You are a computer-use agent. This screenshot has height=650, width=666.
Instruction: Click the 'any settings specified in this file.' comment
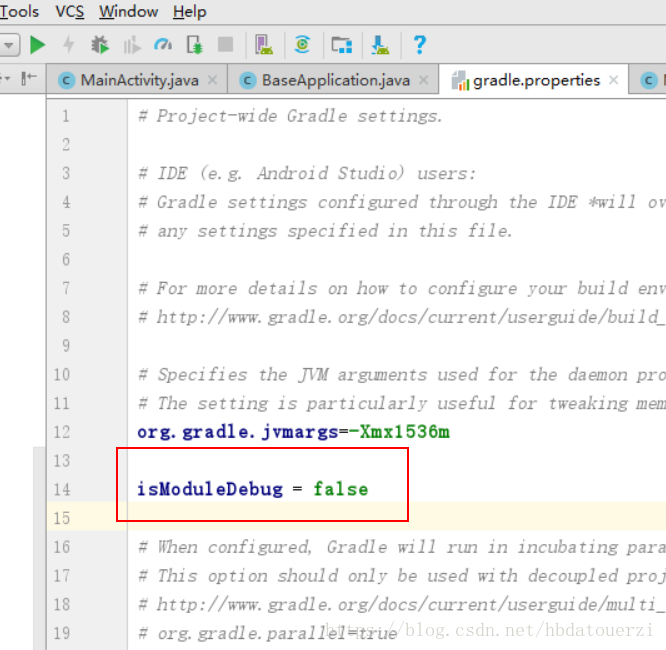click(325, 231)
